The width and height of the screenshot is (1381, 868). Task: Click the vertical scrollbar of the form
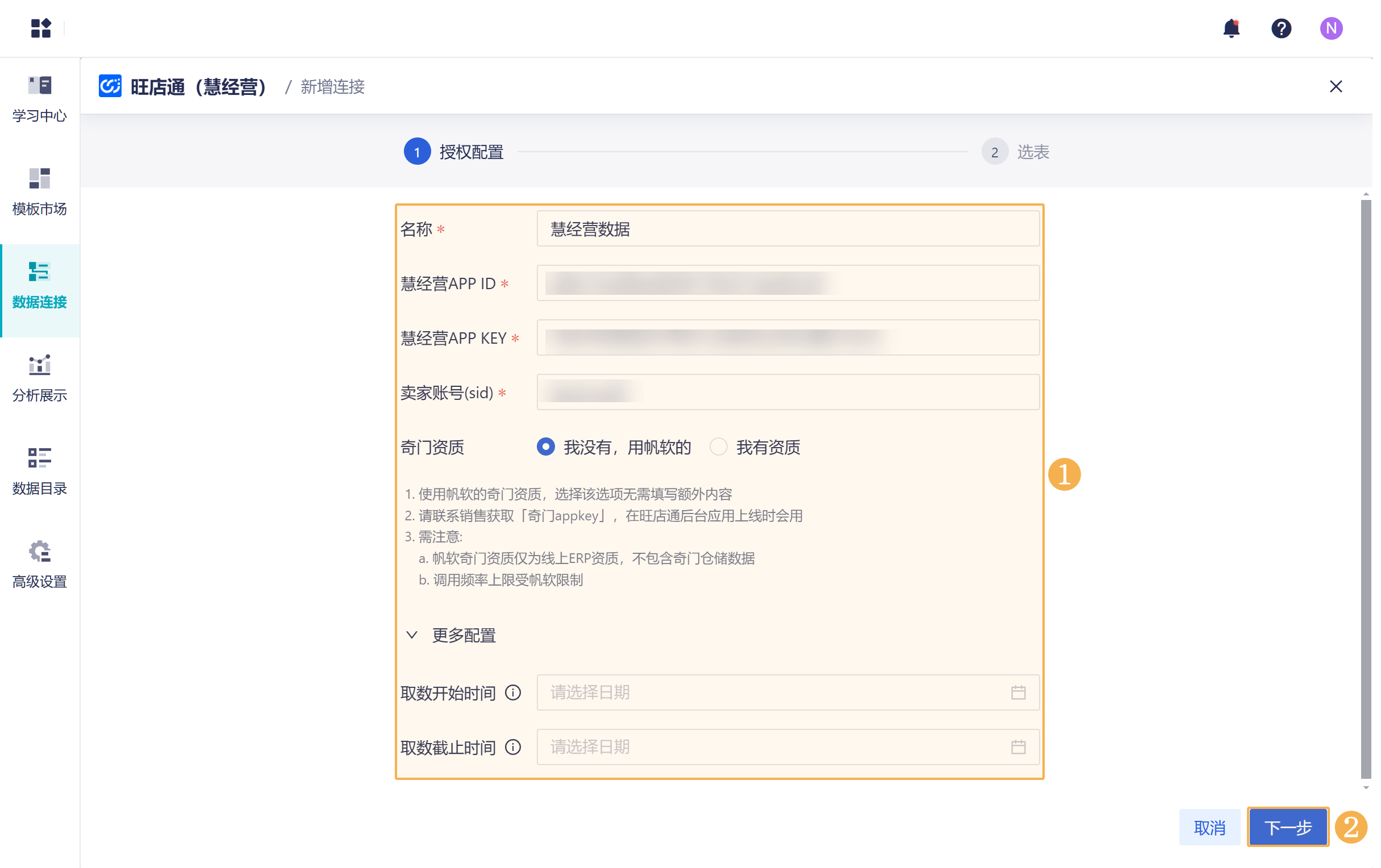click(x=1366, y=487)
